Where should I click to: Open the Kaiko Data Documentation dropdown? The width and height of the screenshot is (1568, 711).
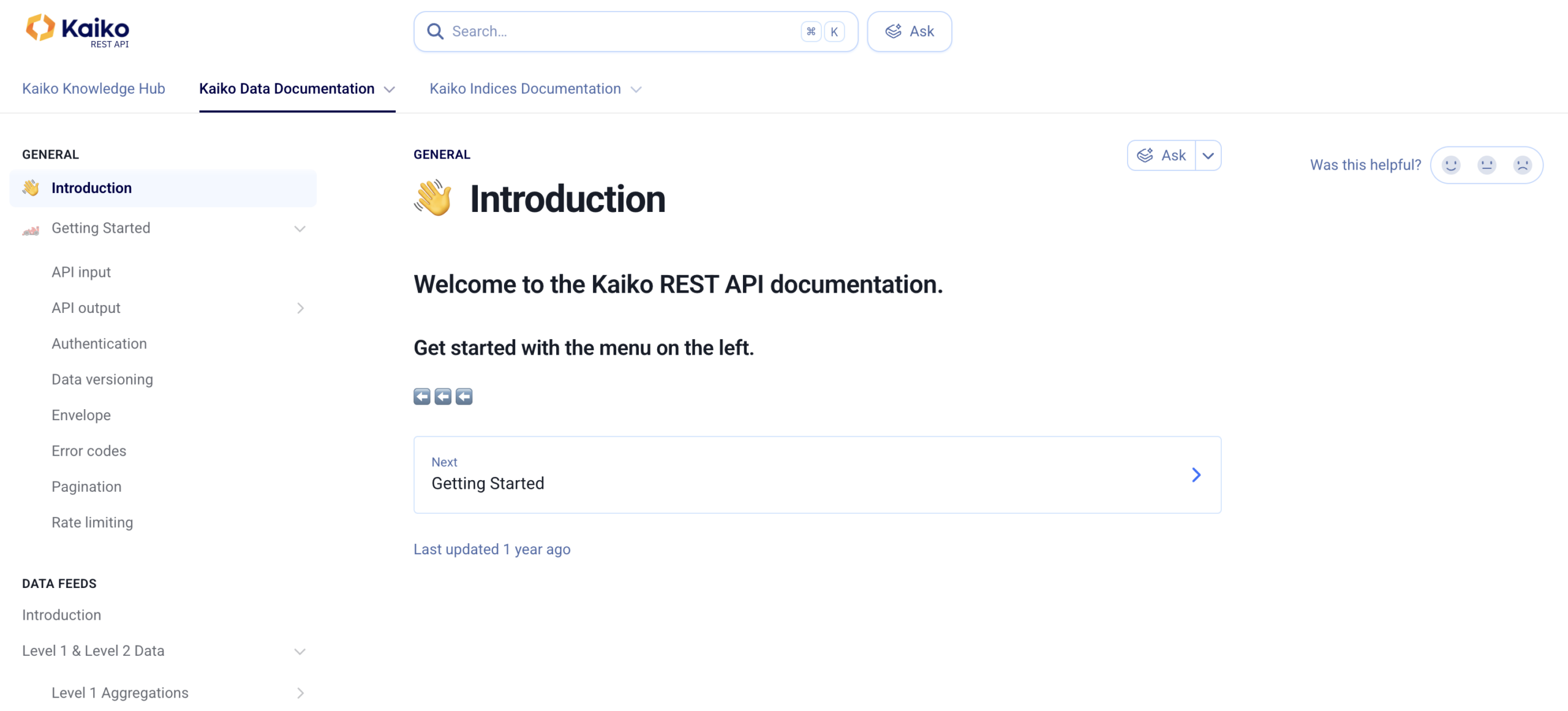pos(390,89)
